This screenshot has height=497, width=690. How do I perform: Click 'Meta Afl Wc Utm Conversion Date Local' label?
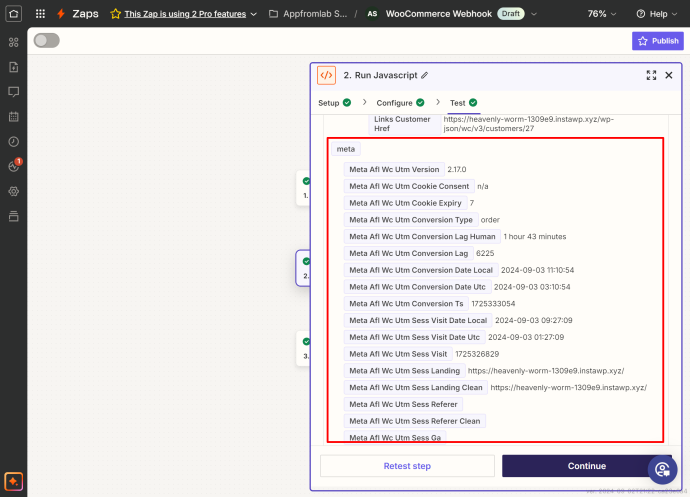pos(421,270)
